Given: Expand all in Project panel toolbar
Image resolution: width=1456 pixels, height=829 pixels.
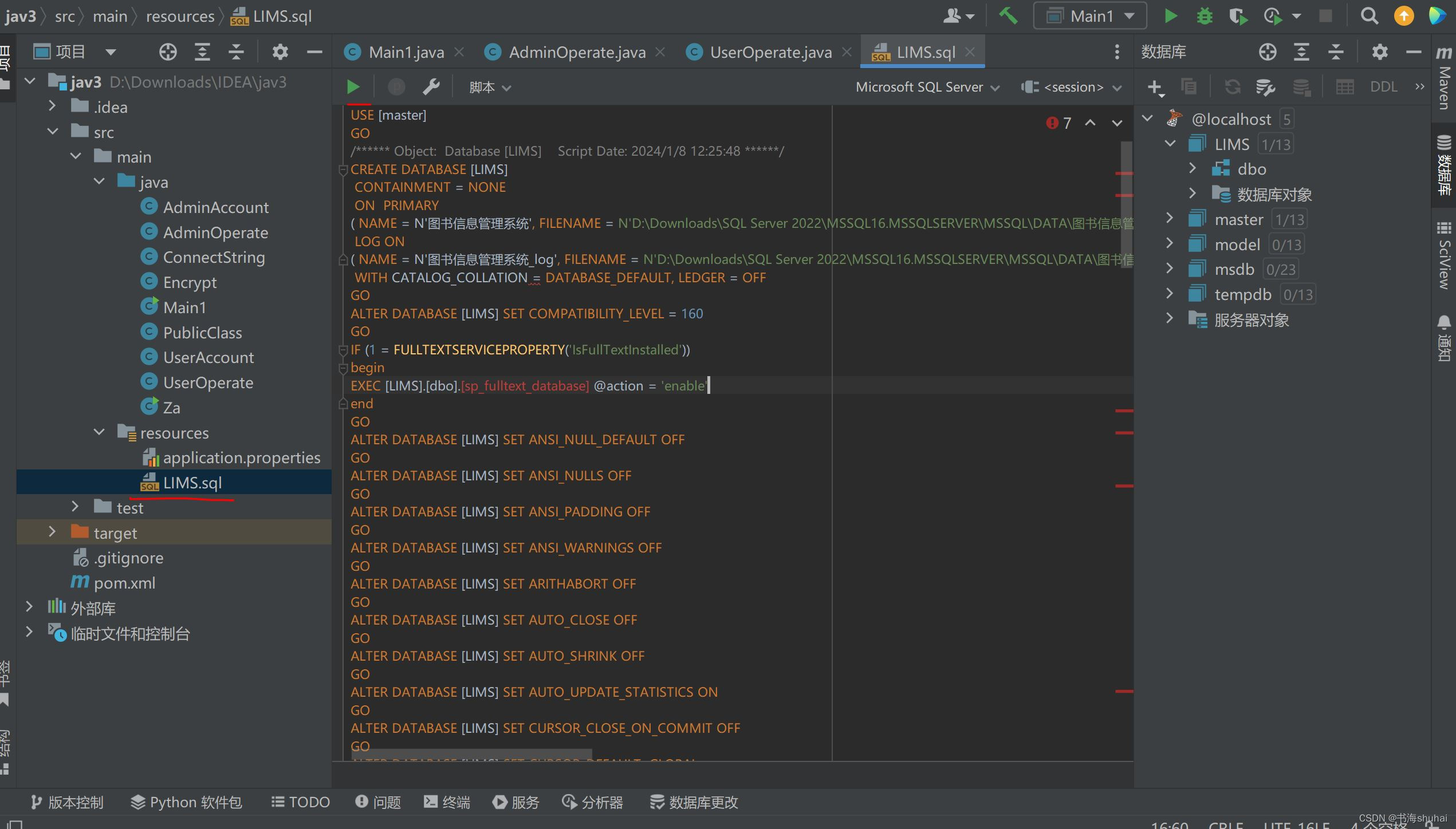Looking at the screenshot, I should (202, 52).
